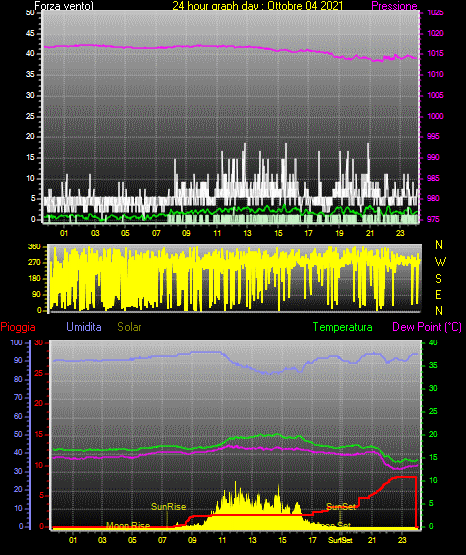Click pressure axis value '1010'
Screen dimensions: 466x555
point(435,74)
